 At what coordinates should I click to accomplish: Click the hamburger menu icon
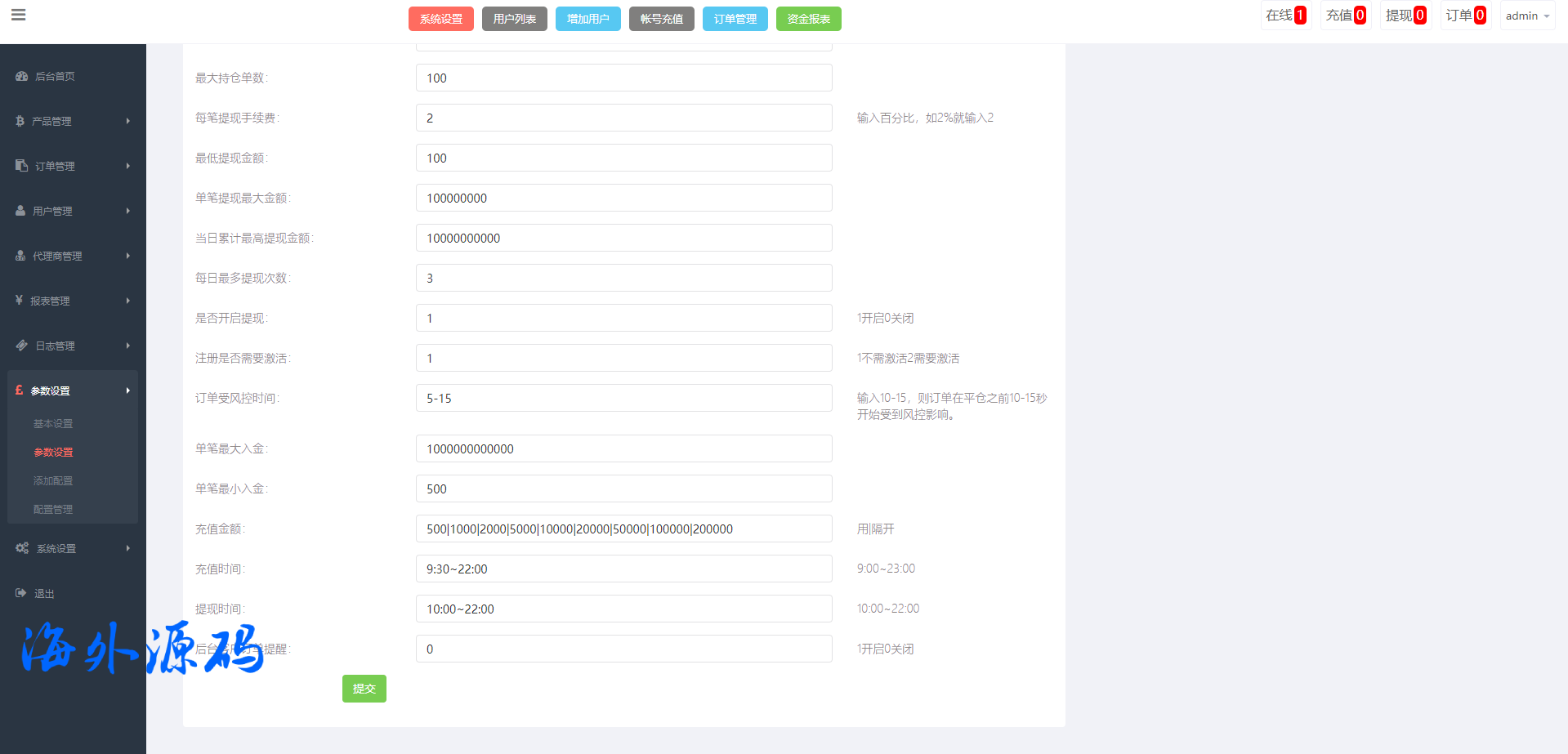[x=18, y=16]
